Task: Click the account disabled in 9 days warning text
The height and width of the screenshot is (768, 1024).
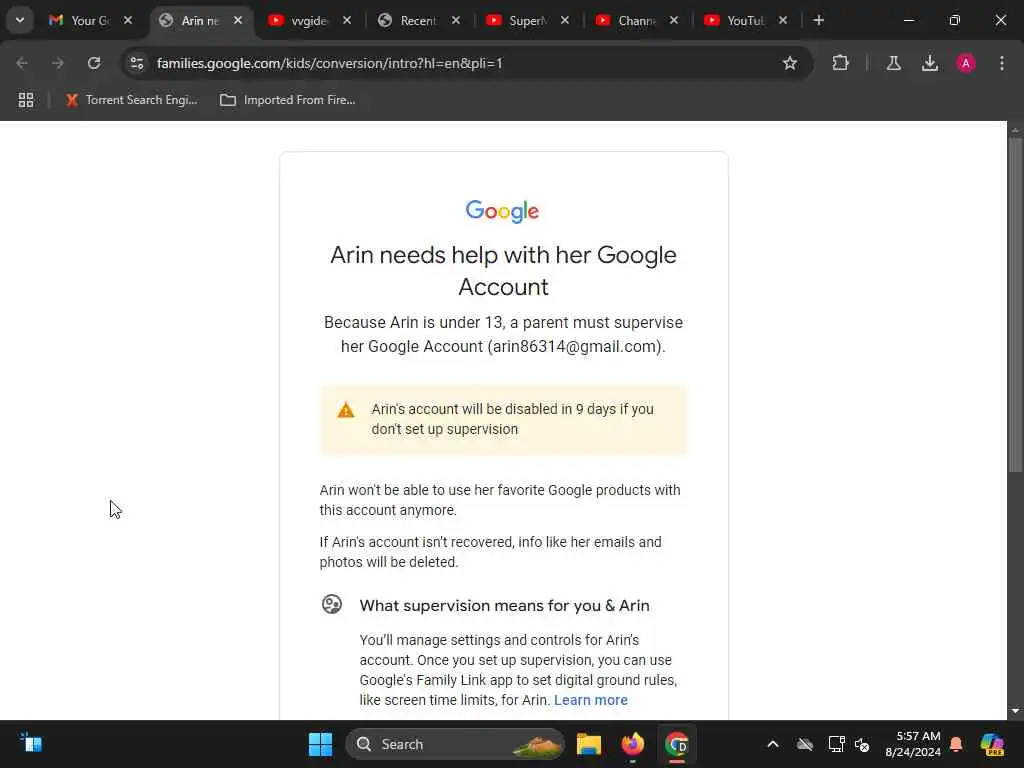Action: (x=512, y=419)
